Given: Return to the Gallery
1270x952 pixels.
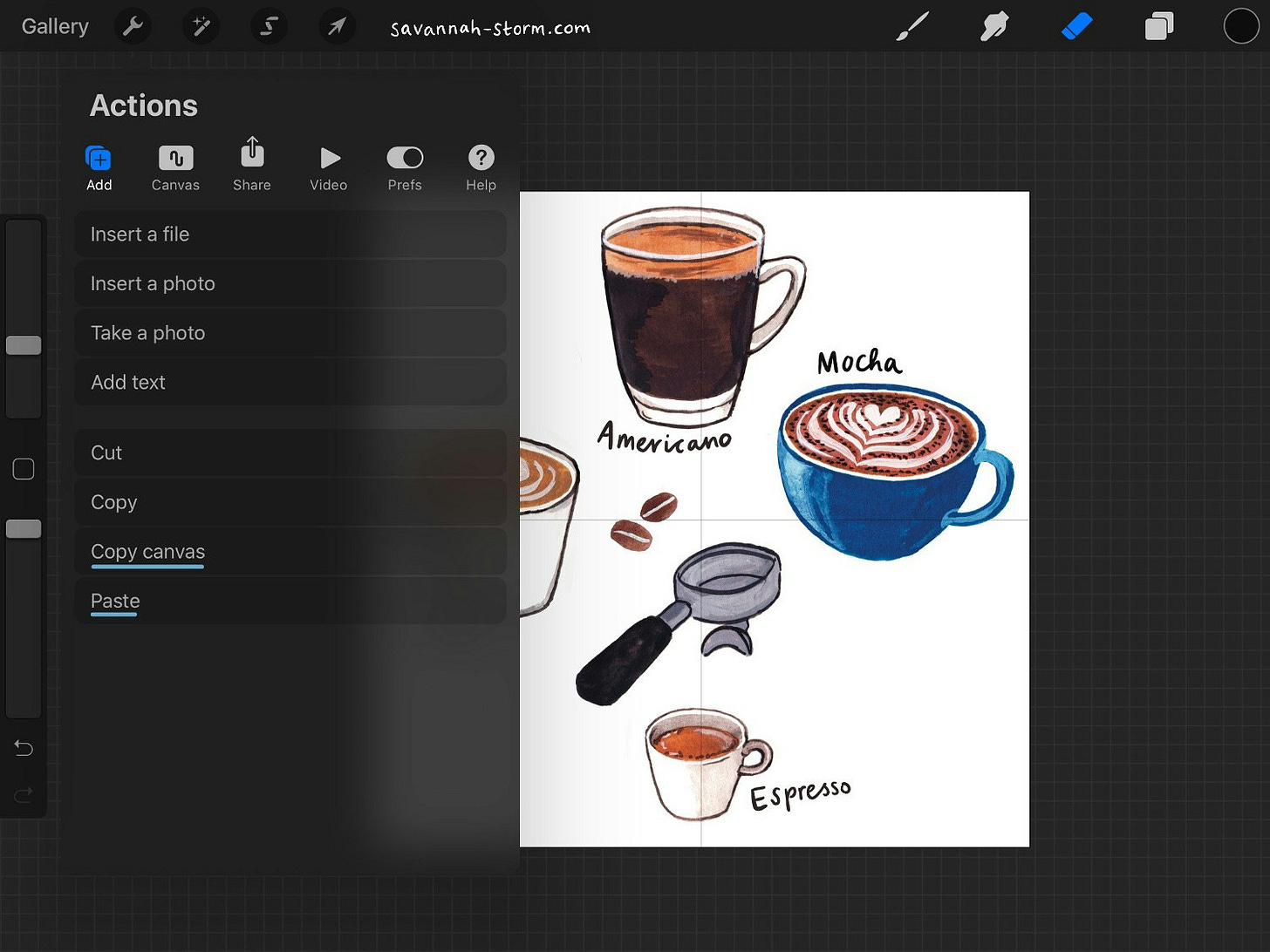Looking at the screenshot, I should pyautogui.click(x=54, y=26).
